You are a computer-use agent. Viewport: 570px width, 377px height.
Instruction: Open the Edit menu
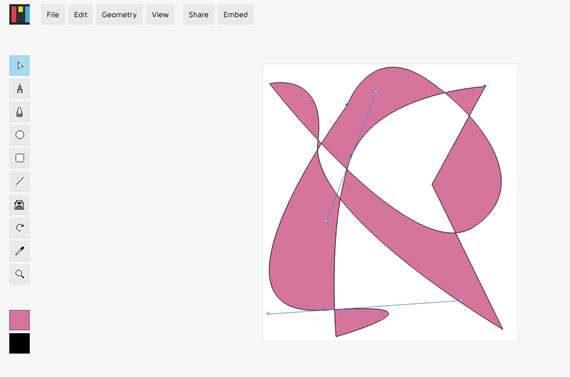(x=80, y=15)
